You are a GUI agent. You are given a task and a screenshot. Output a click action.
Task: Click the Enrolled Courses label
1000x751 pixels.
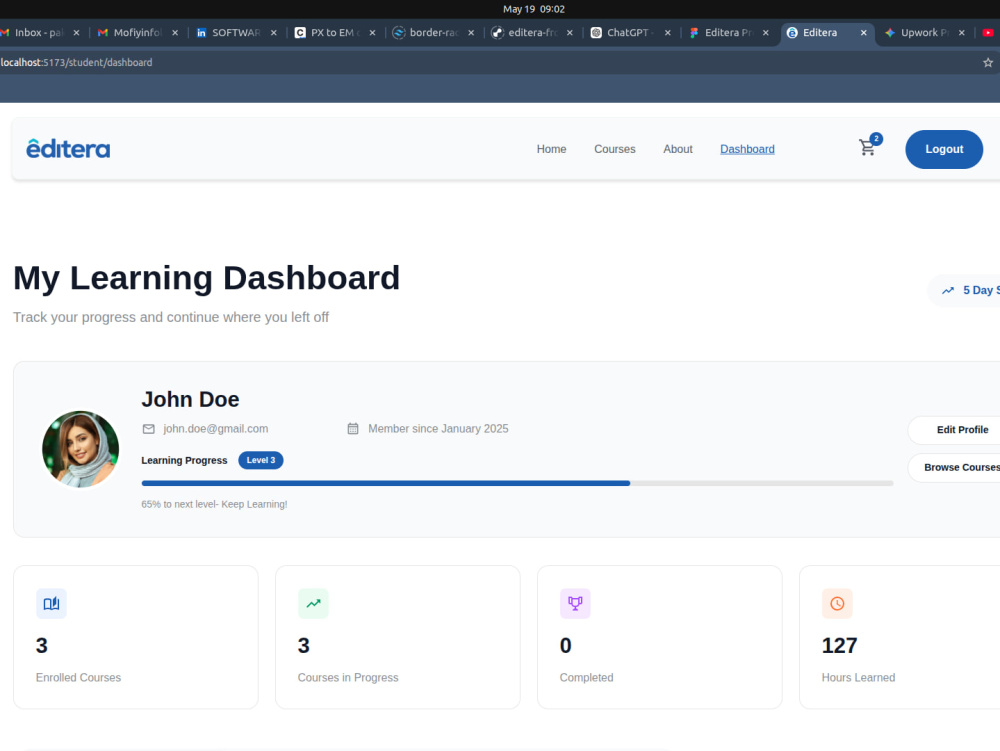(x=78, y=678)
